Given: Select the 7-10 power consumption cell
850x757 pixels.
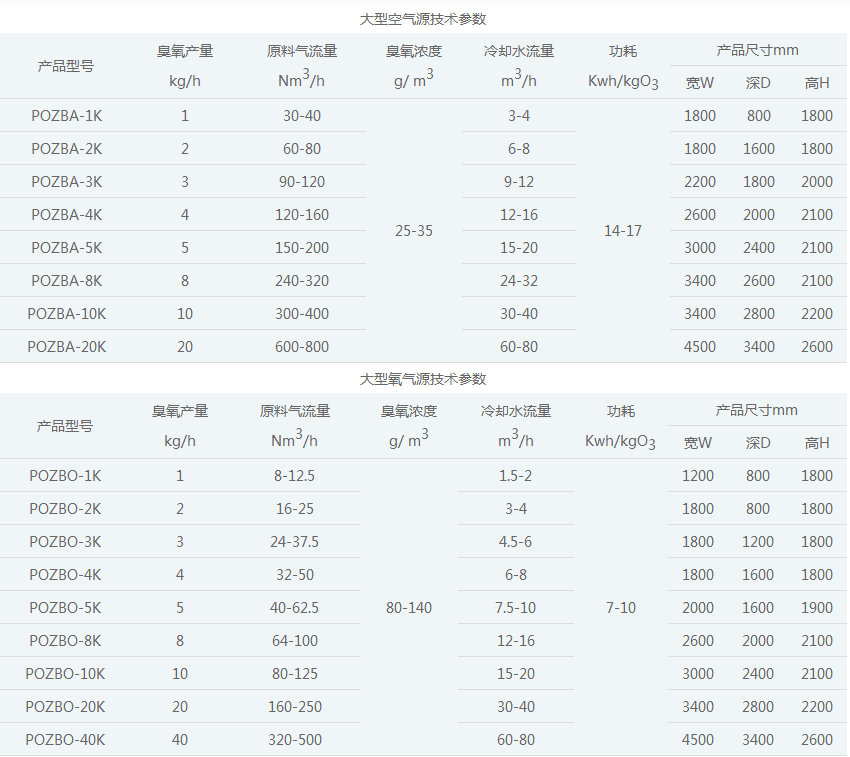Looking at the screenshot, I should (620, 608).
